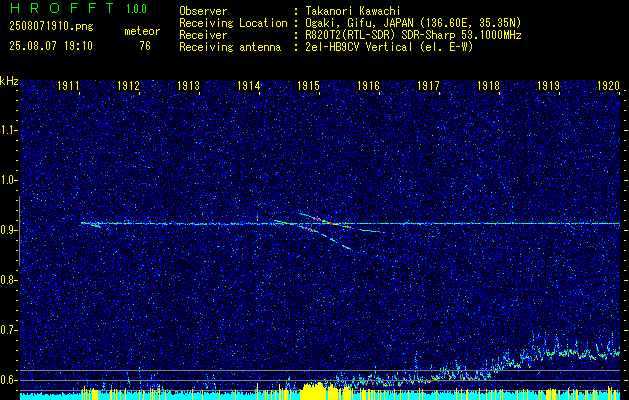Click time marker 1919
The height and width of the screenshot is (400, 629).
click(x=548, y=85)
